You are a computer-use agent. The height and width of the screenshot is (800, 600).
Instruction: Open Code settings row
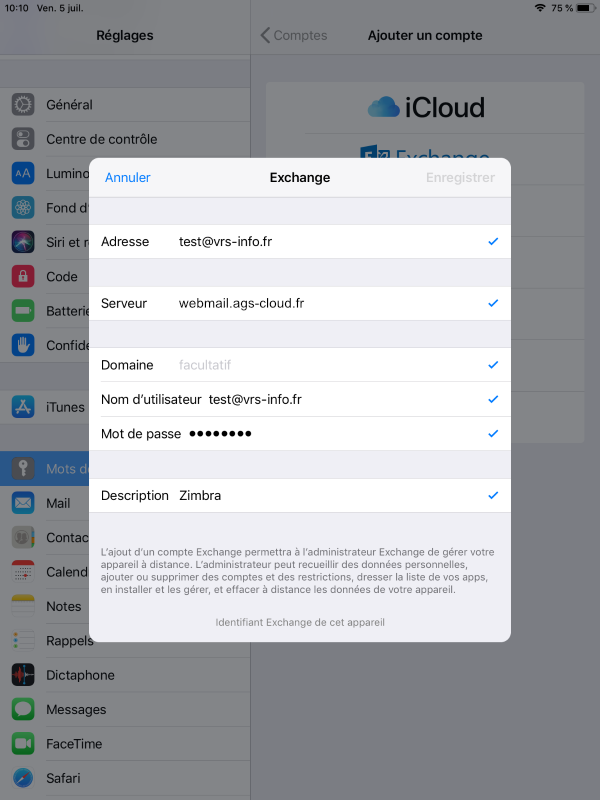point(44,277)
